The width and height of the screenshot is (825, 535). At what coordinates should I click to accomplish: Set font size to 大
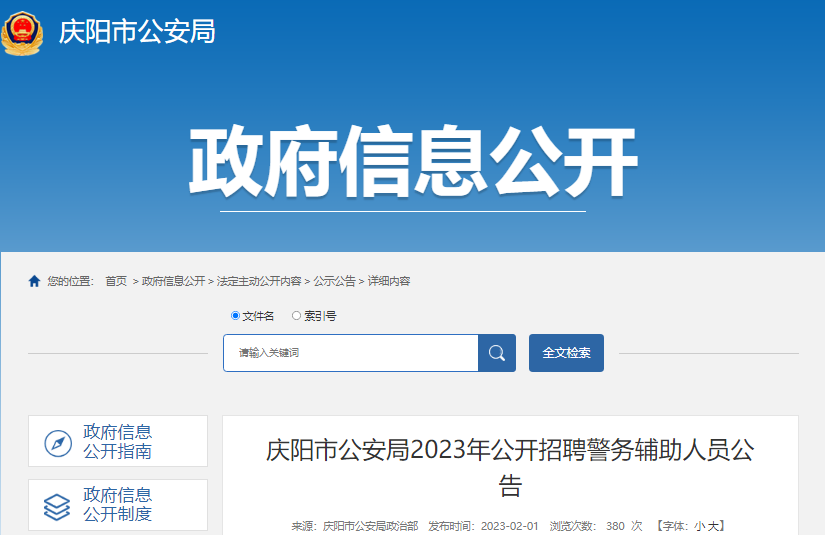[712, 526]
